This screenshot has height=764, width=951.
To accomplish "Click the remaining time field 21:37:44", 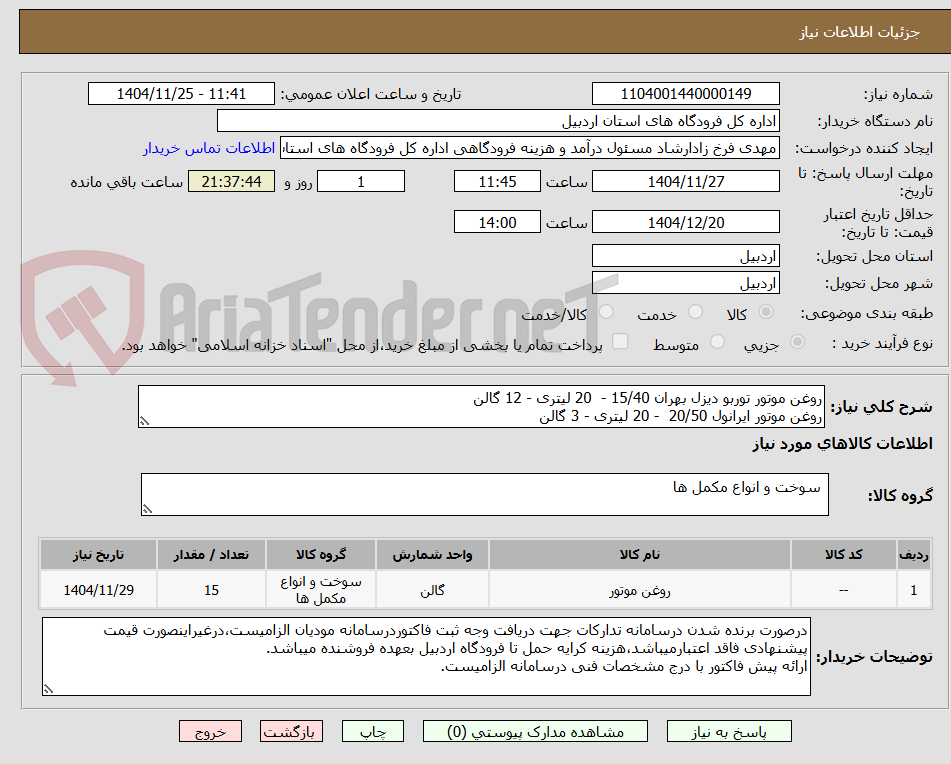I will point(231,181).
